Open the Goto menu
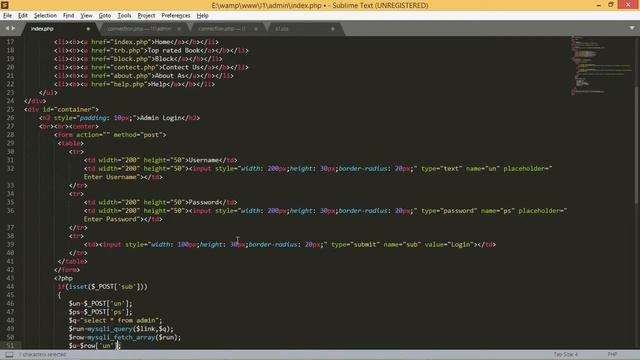This screenshot has width=640, height=360. coord(104,16)
